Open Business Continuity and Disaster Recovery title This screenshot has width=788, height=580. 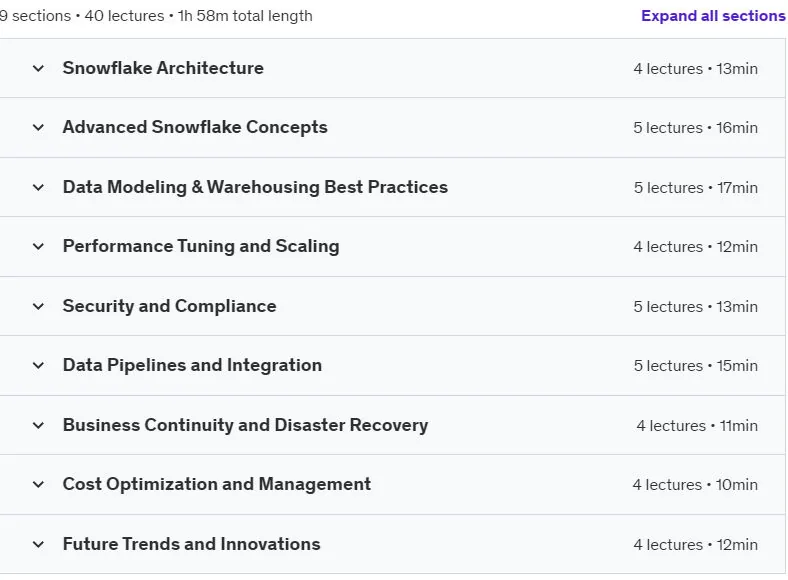point(245,425)
